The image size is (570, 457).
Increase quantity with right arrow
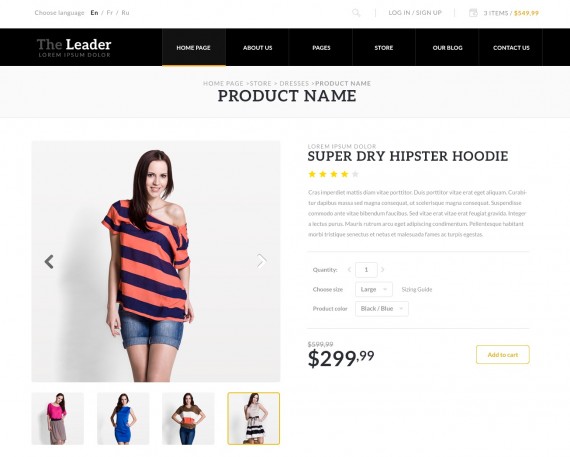[382, 270]
